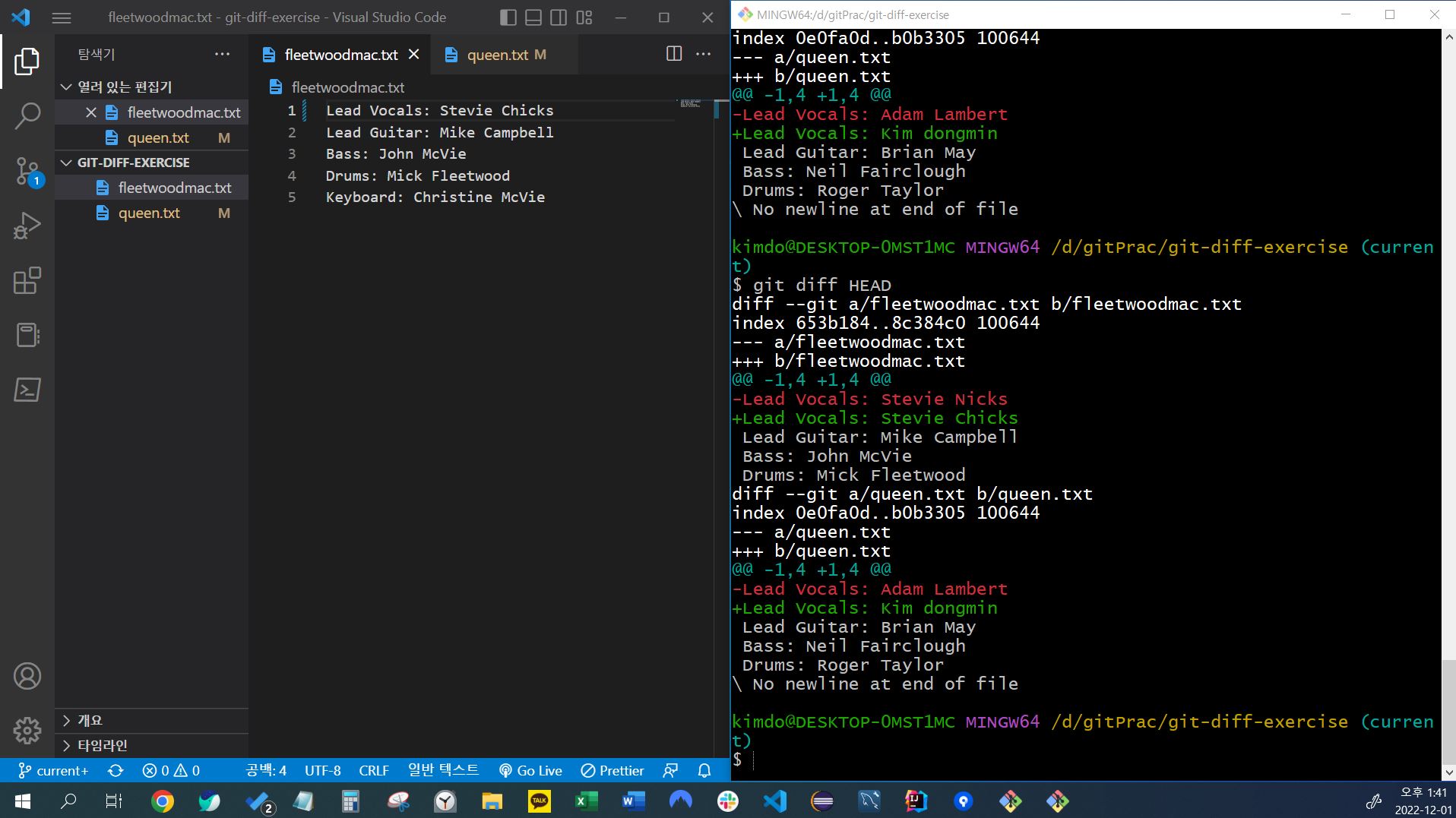The width and height of the screenshot is (1456, 818).
Task: Open Word from the taskbar
Action: (x=634, y=801)
